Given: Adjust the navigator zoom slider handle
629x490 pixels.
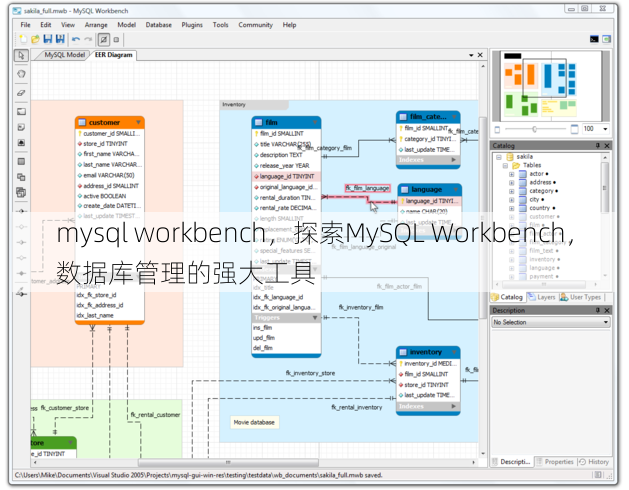Looking at the screenshot, I should (535, 129).
